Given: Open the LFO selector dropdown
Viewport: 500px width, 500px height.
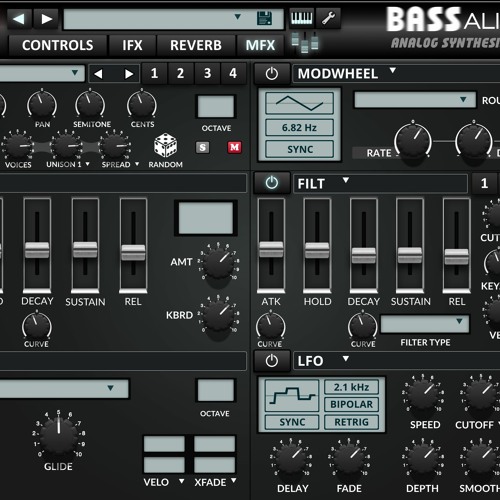Looking at the screenshot, I should pos(346,359).
